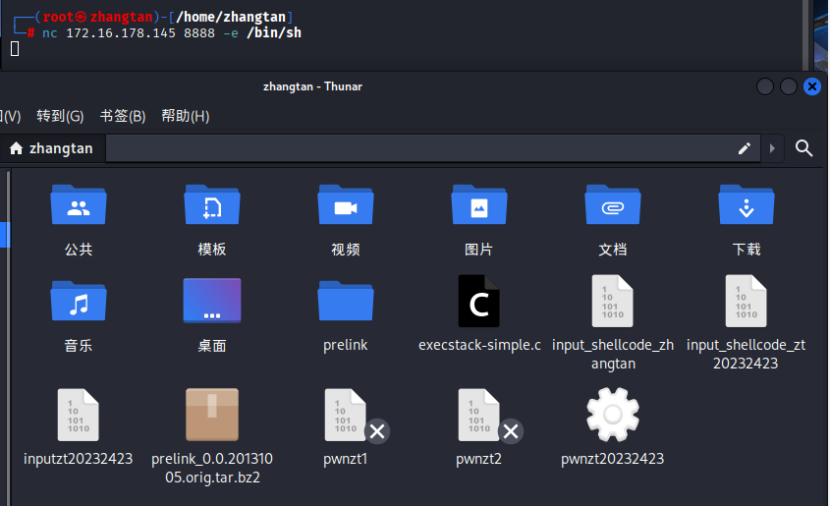Select the inputzt20232423 file icon

[78, 415]
